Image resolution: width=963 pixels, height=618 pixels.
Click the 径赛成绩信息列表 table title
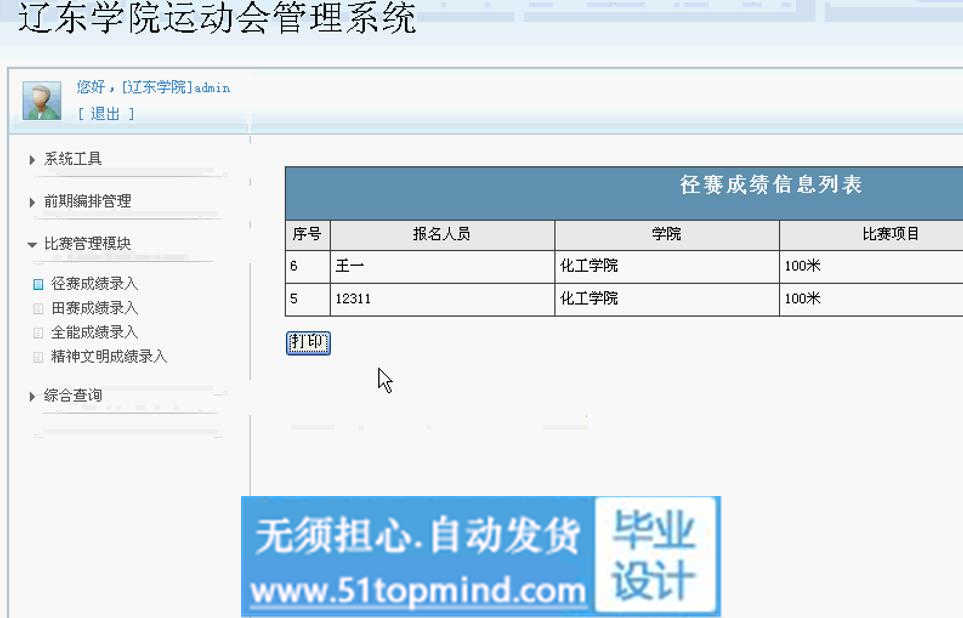point(771,185)
